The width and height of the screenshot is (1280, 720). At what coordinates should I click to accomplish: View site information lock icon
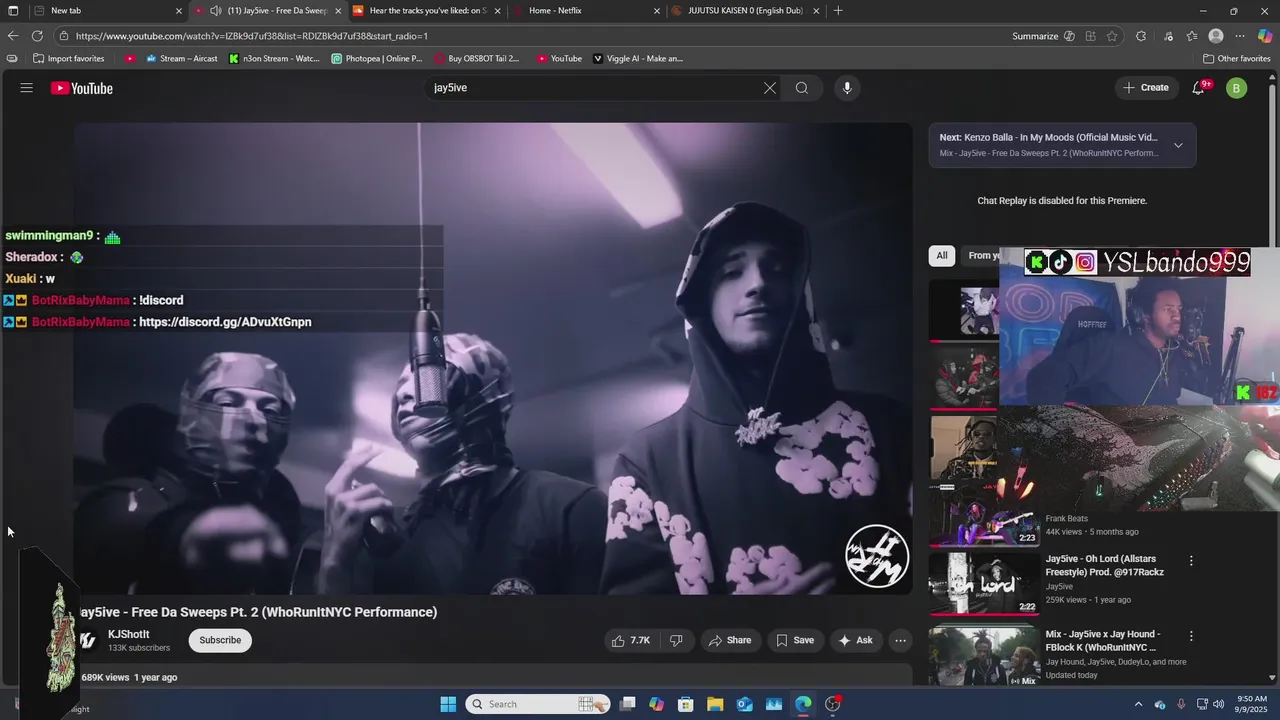click(64, 36)
